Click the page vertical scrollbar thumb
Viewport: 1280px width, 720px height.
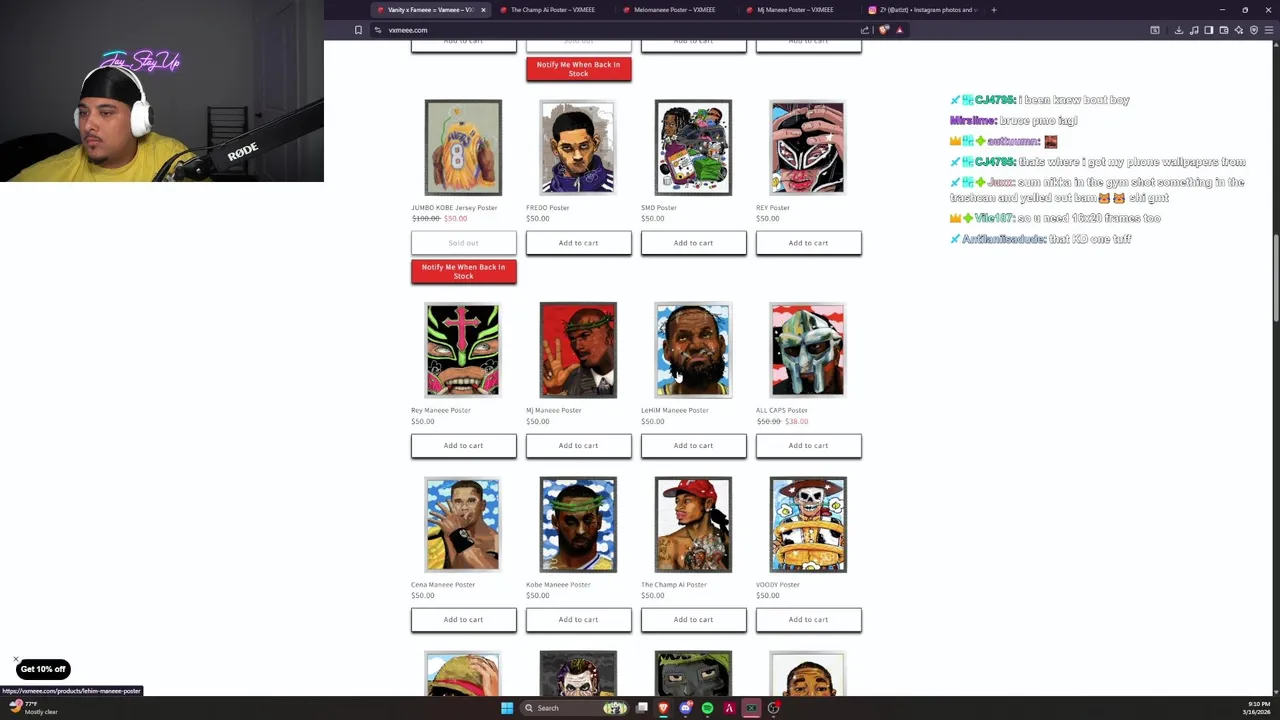pos(1275,278)
